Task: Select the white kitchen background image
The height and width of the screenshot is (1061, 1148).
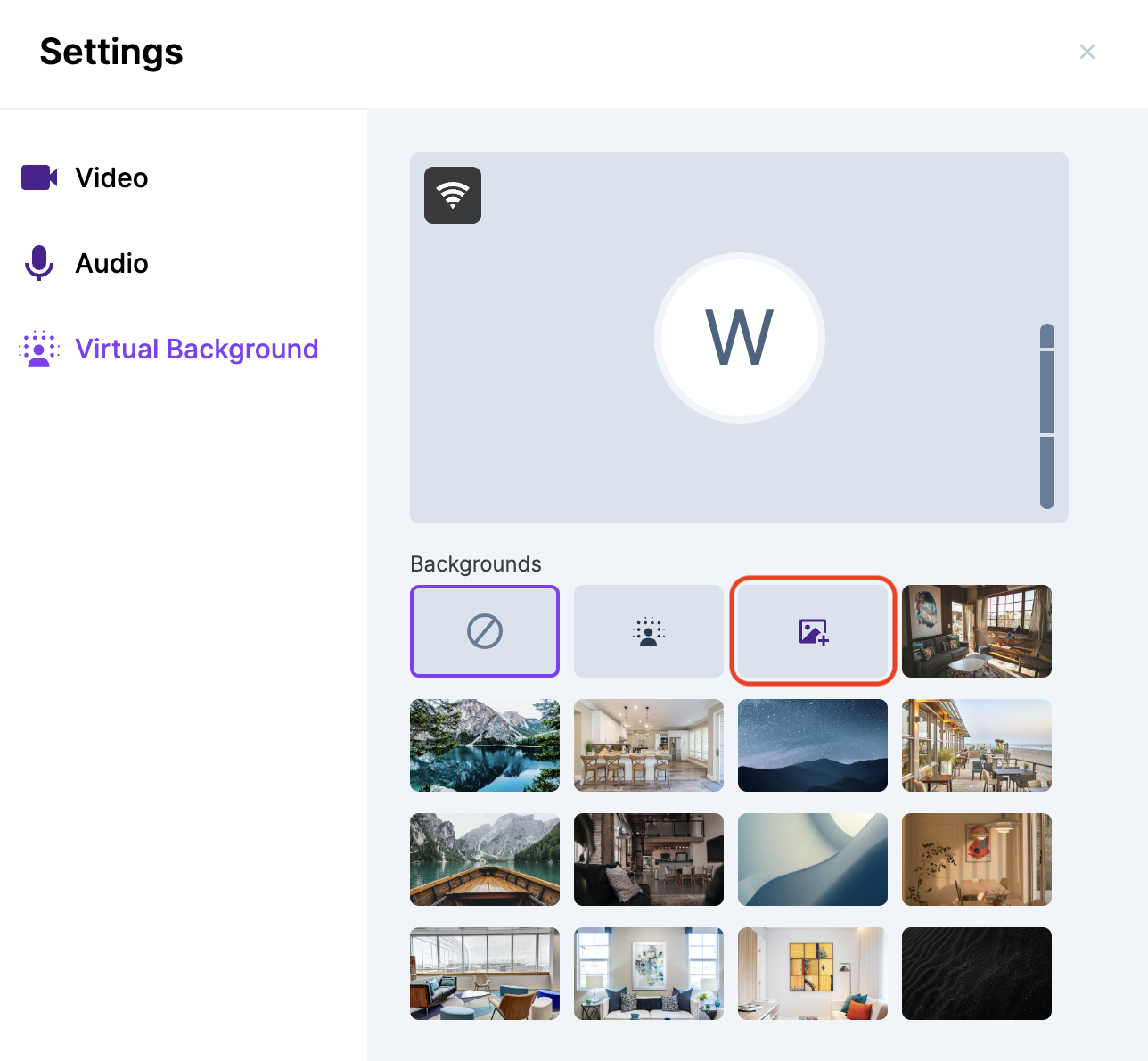Action: 648,745
